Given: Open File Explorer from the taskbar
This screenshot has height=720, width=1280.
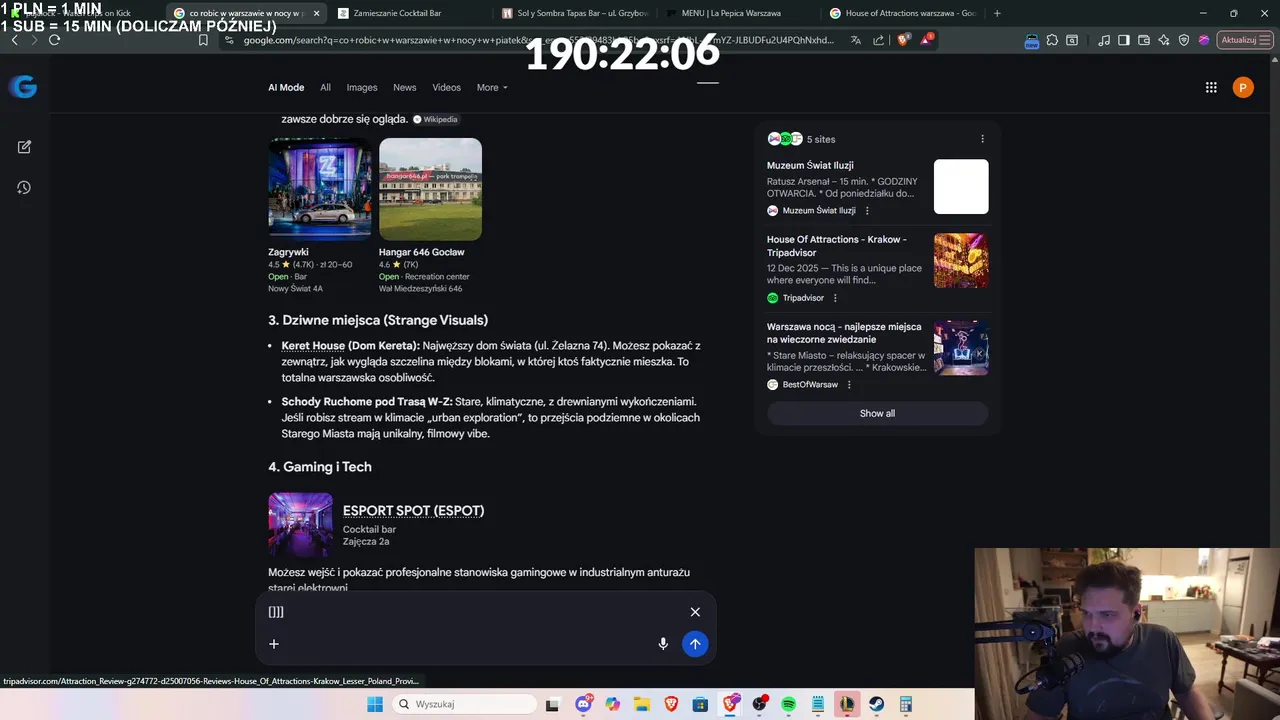Looking at the screenshot, I should point(642,704).
